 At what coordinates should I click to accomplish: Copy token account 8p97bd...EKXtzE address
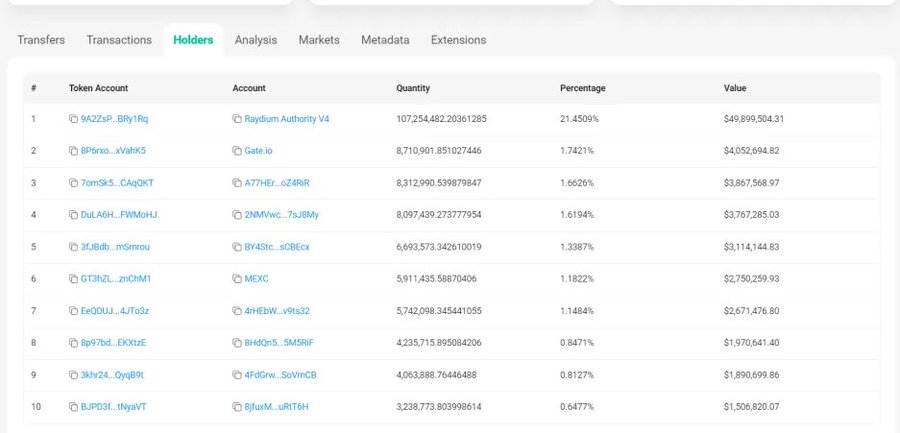tap(73, 343)
